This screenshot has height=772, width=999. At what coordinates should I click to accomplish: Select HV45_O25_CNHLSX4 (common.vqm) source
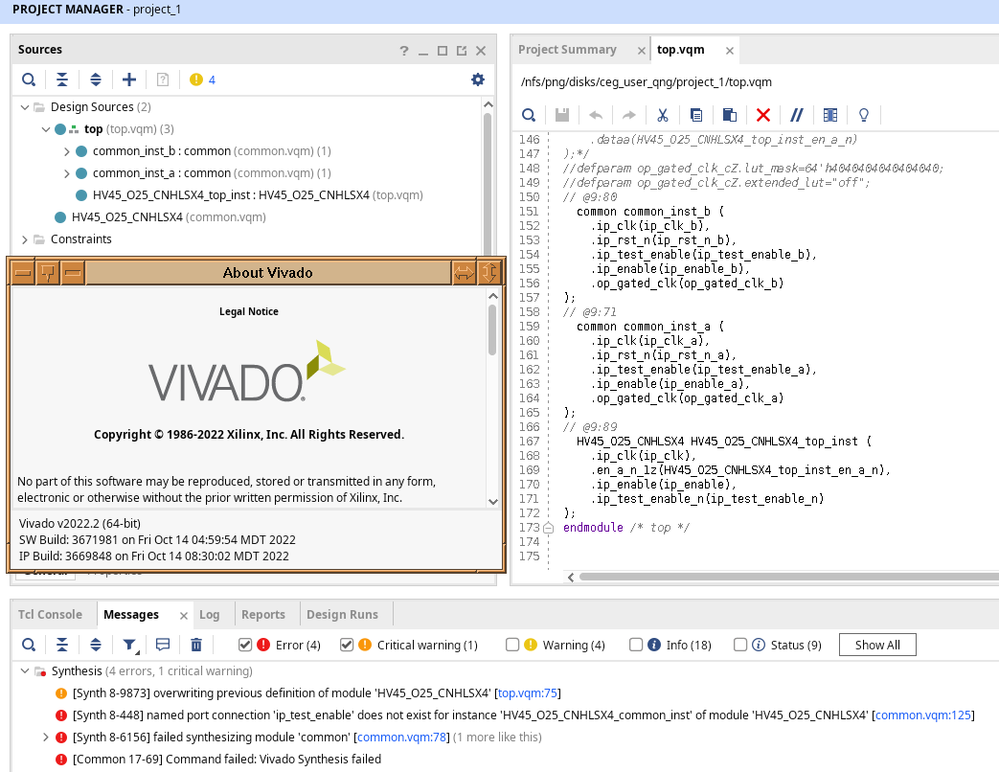168,217
